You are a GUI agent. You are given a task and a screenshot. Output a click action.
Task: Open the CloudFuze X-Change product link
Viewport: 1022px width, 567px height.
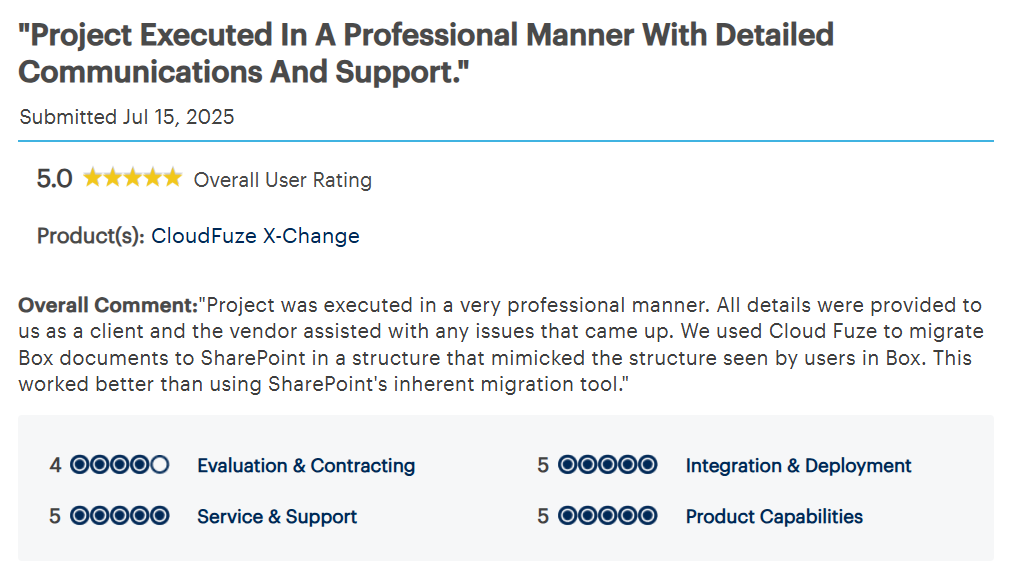coord(255,236)
